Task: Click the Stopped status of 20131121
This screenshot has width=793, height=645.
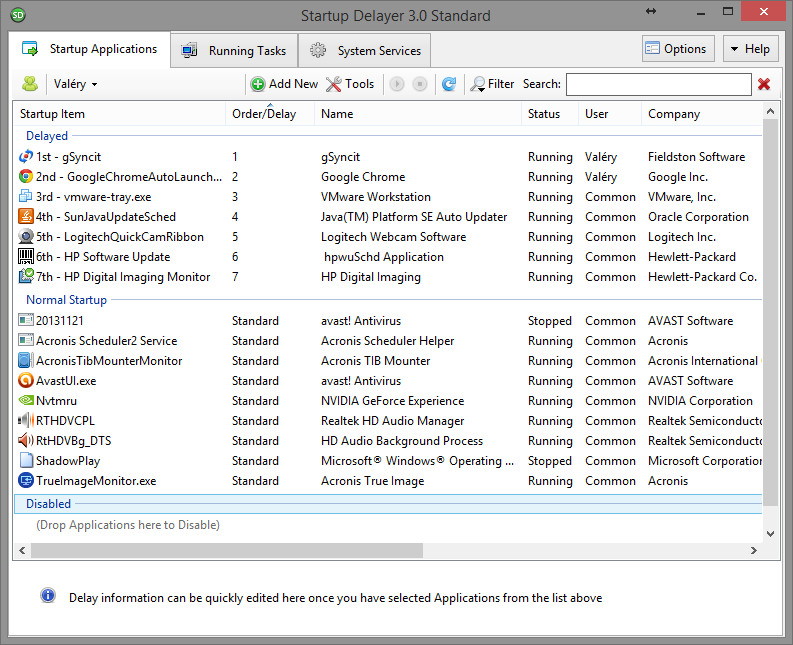Action: tap(550, 321)
